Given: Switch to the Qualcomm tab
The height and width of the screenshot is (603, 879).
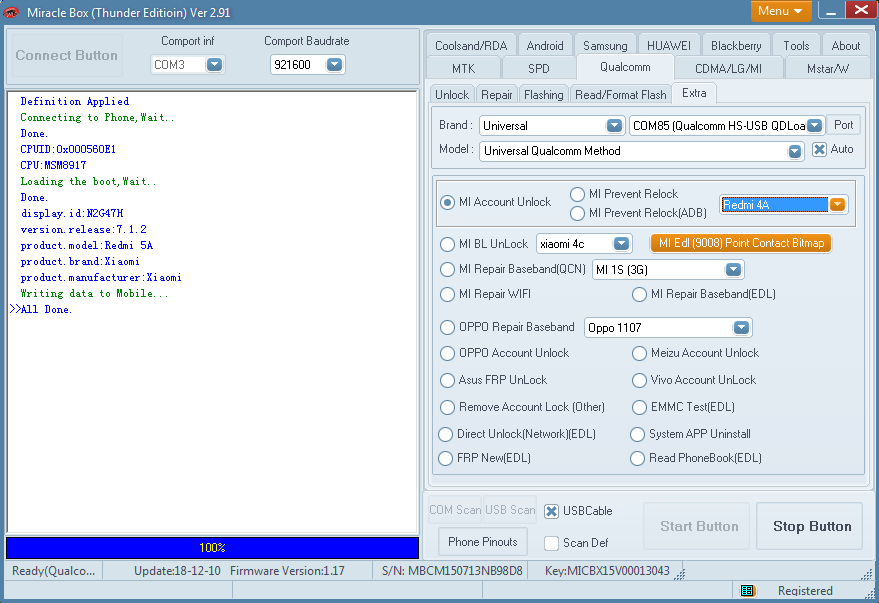Looking at the screenshot, I should click(625, 67).
